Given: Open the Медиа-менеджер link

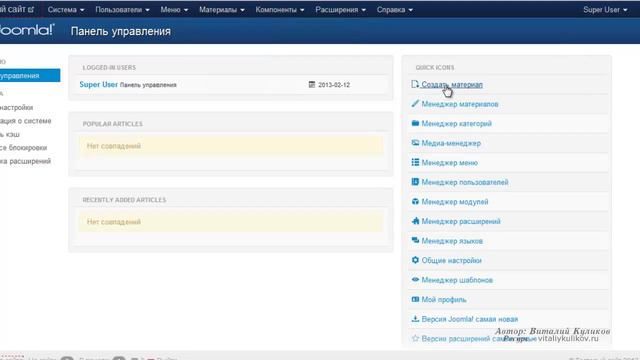Looking at the screenshot, I should coord(451,143).
